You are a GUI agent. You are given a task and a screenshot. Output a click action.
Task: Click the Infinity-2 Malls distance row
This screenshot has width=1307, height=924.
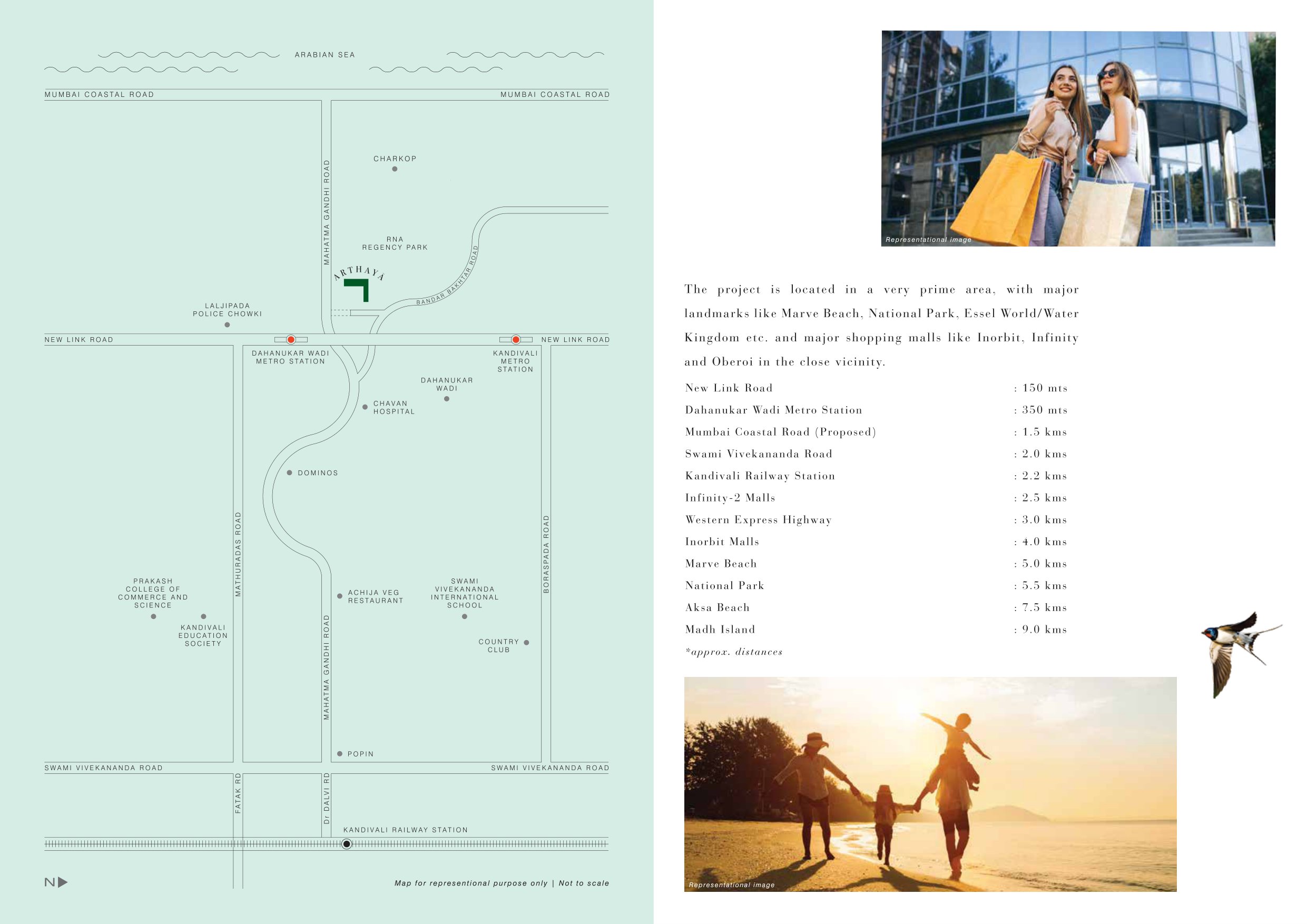tap(877, 498)
